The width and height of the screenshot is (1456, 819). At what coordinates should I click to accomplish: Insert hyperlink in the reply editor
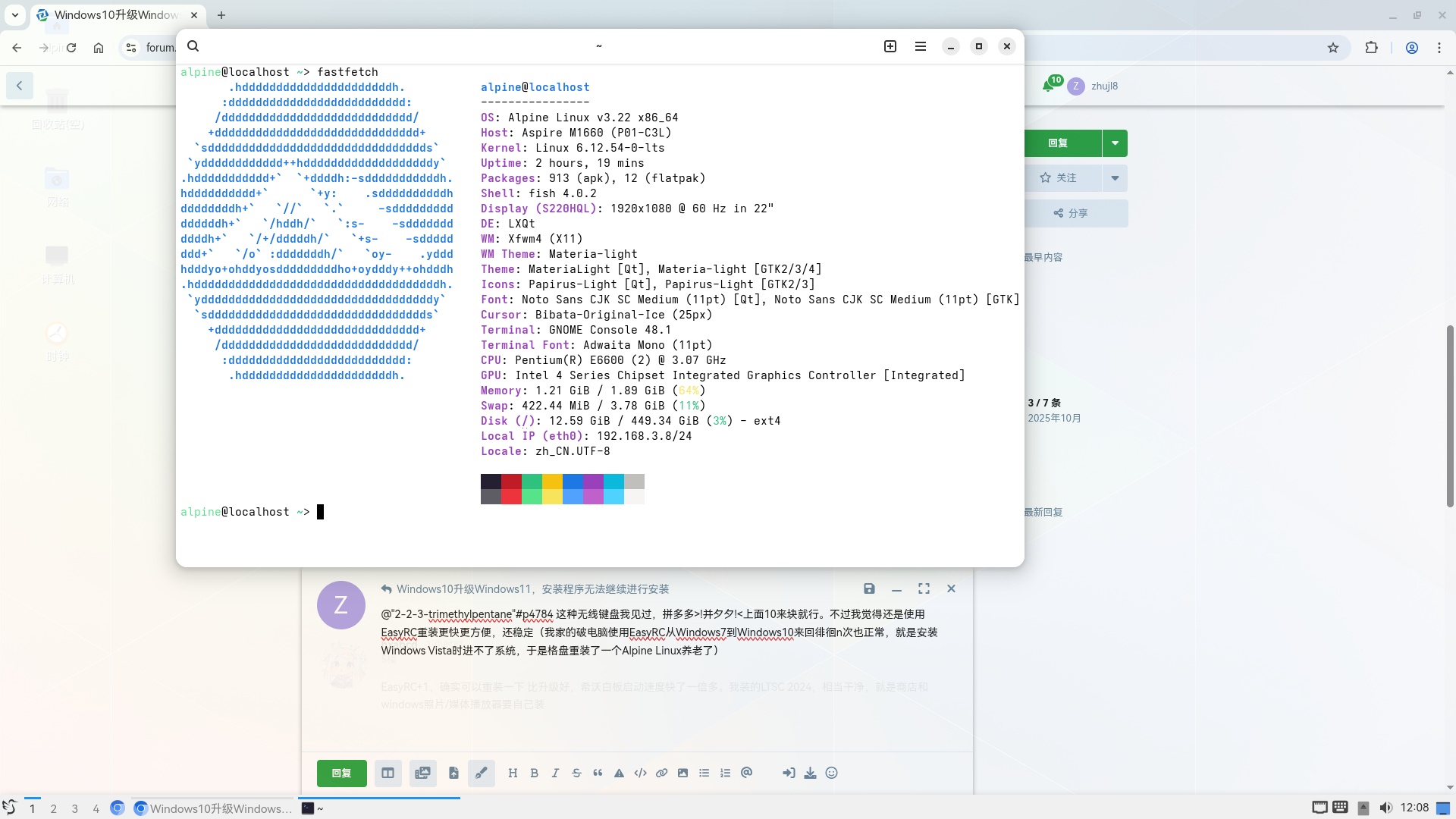(x=661, y=773)
